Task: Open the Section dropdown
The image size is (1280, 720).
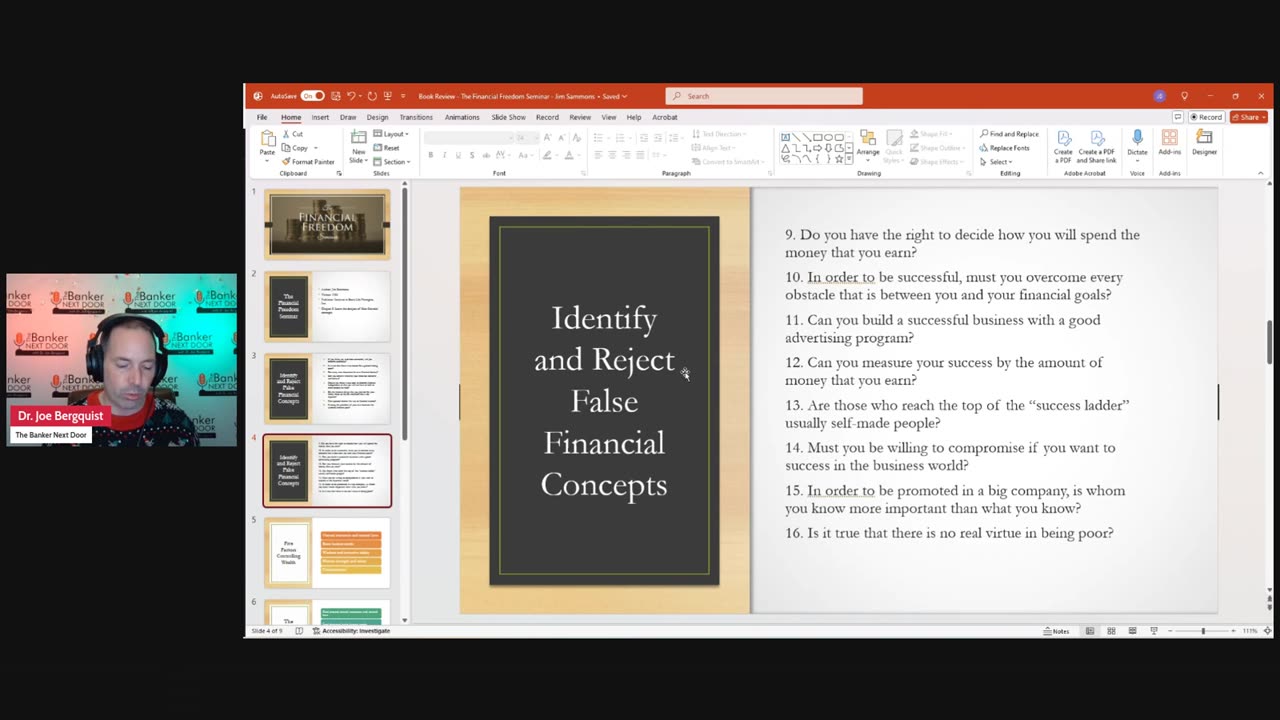Action: 392,162
